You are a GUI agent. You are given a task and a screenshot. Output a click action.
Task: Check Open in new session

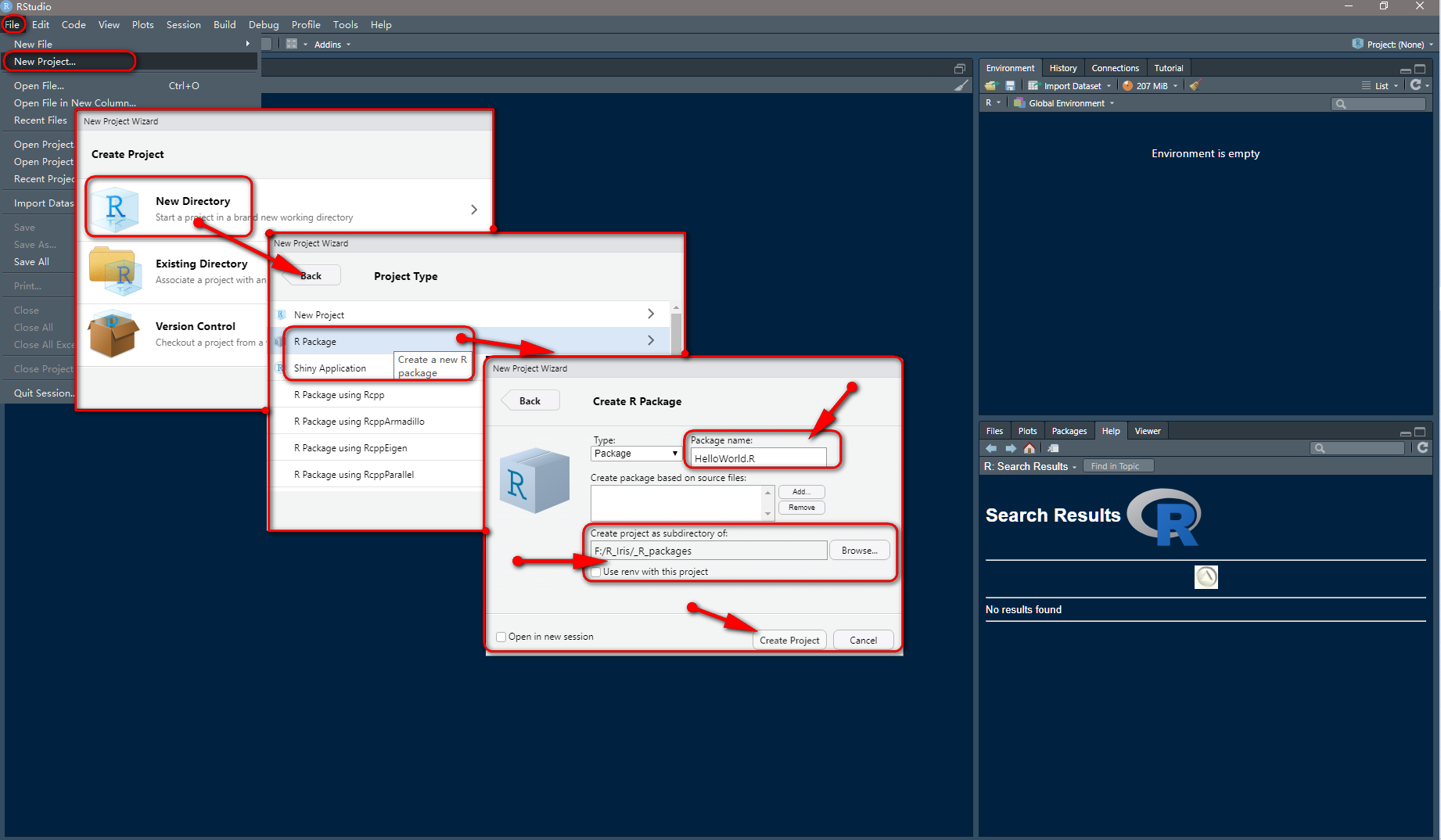point(501,637)
